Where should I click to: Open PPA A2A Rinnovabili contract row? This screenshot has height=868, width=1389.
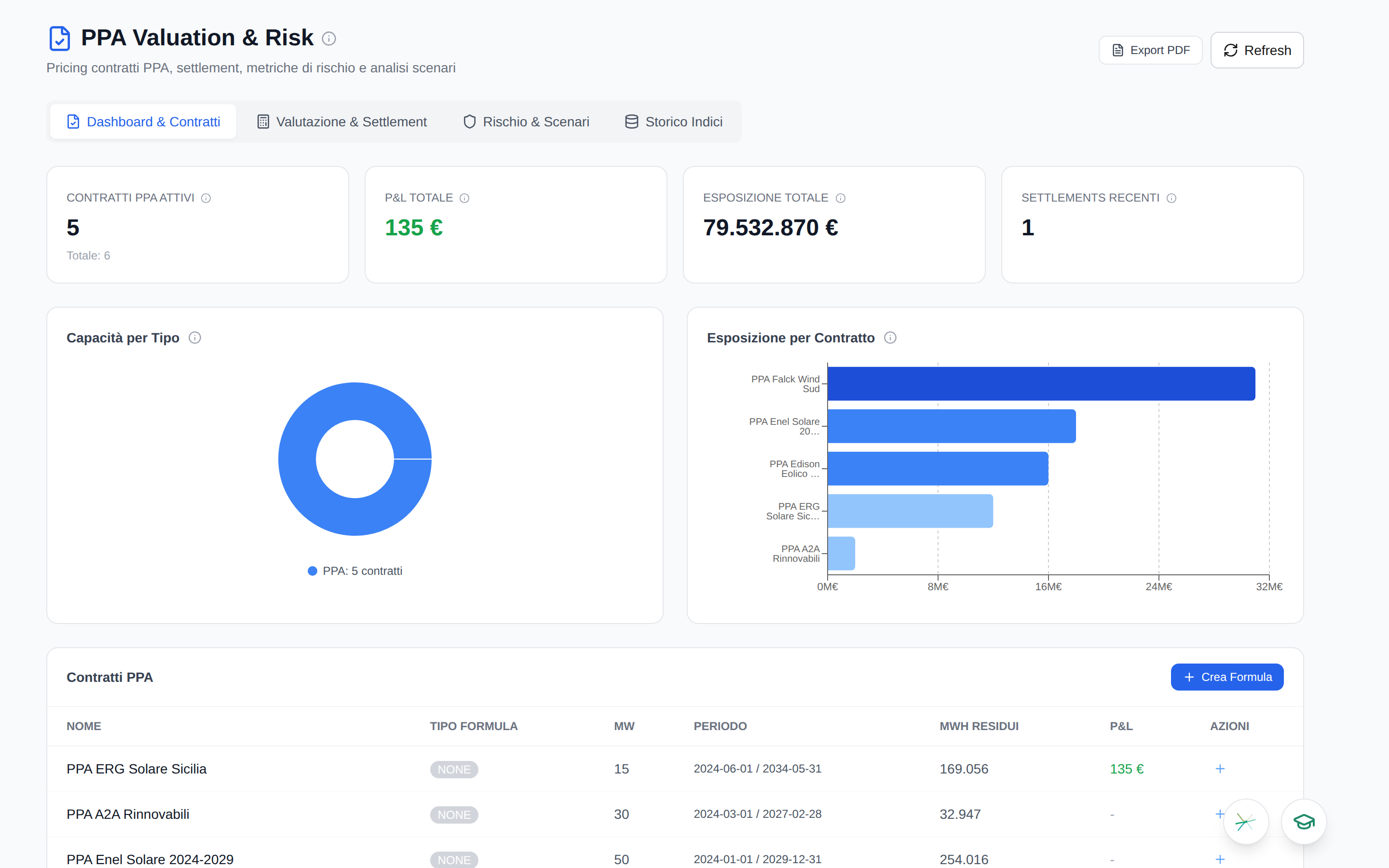click(675, 814)
